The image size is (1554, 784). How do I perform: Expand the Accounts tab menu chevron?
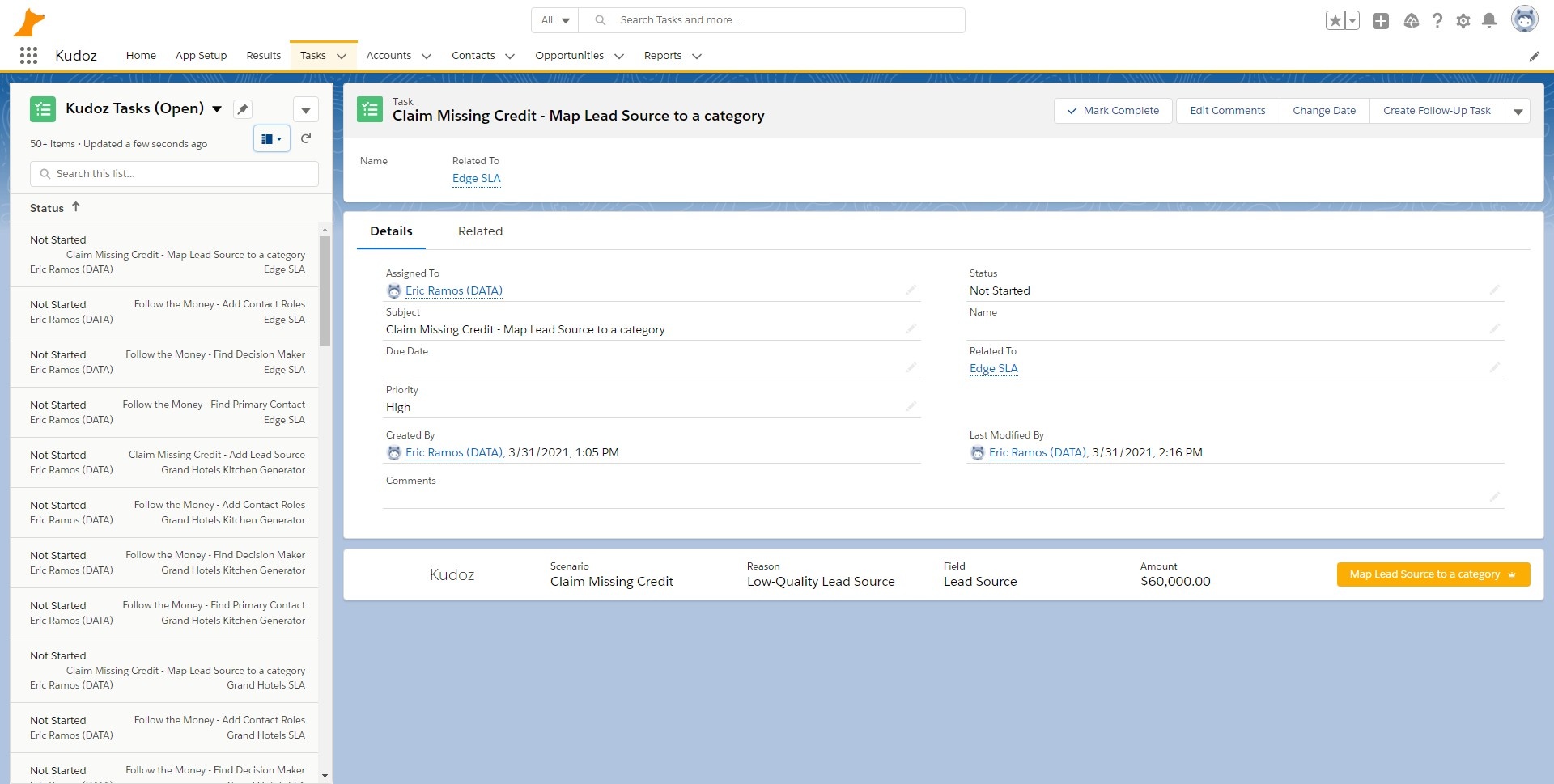(427, 57)
